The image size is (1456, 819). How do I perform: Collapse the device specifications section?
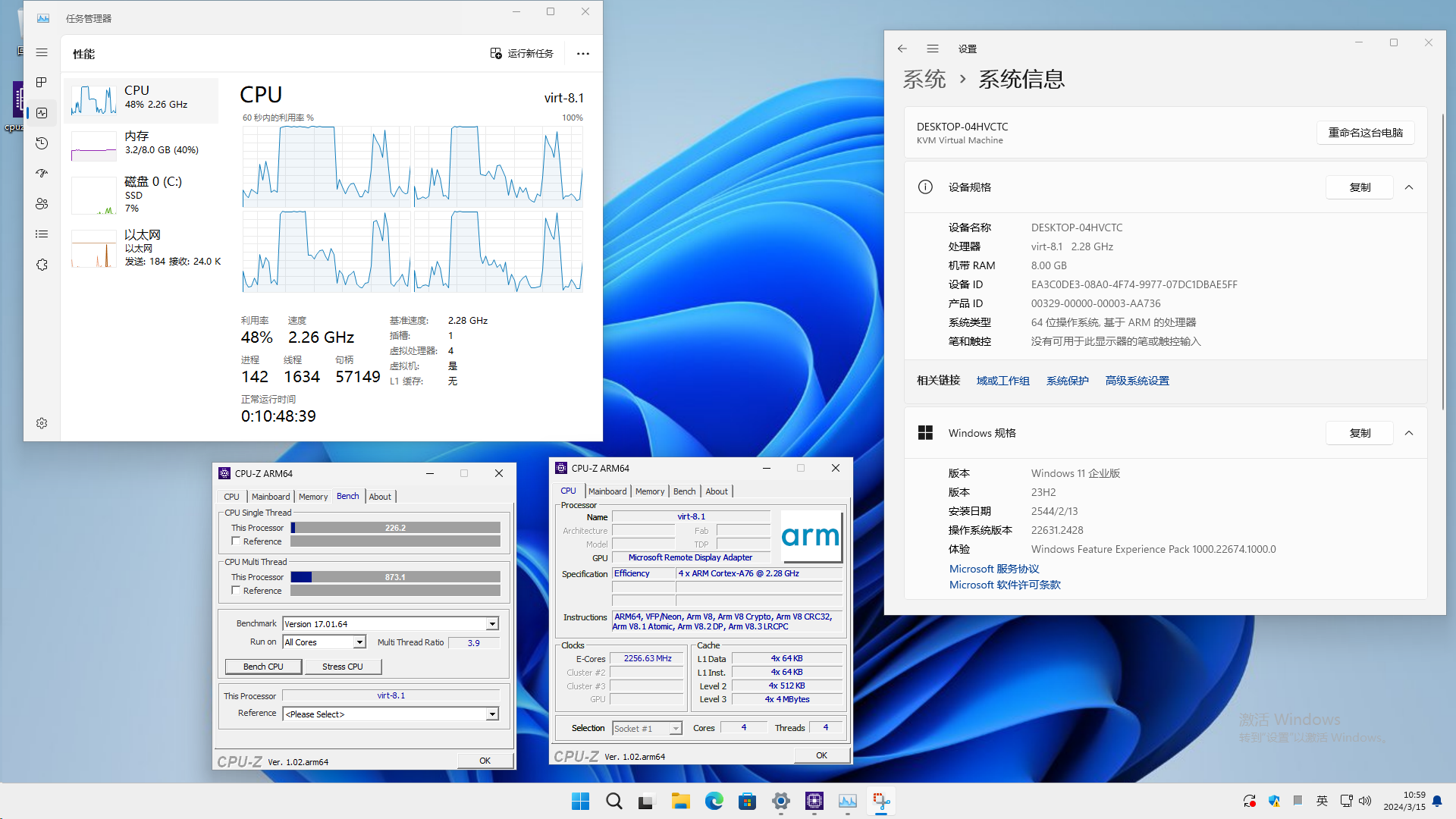(1409, 187)
